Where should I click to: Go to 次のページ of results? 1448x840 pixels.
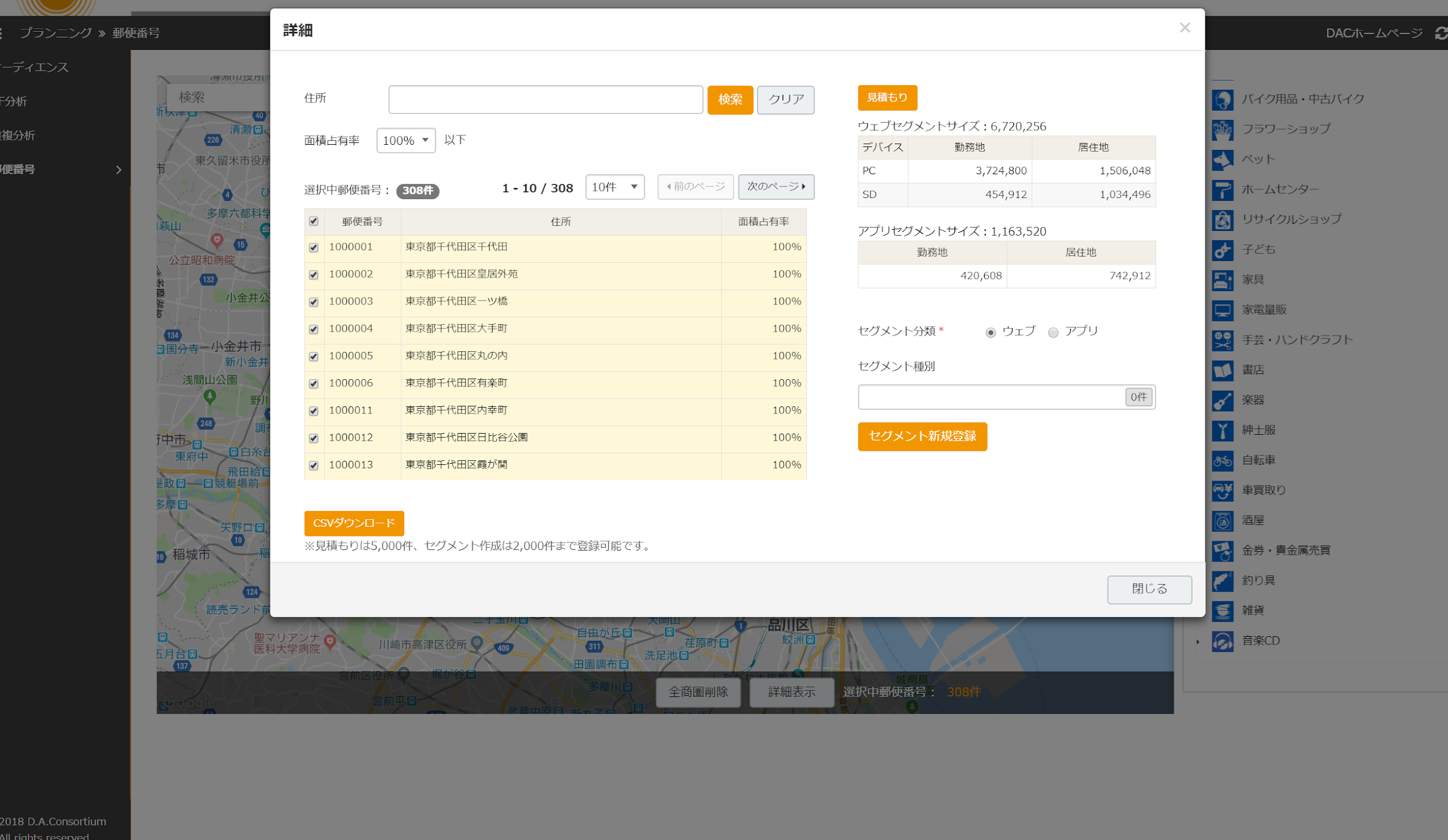(x=776, y=187)
